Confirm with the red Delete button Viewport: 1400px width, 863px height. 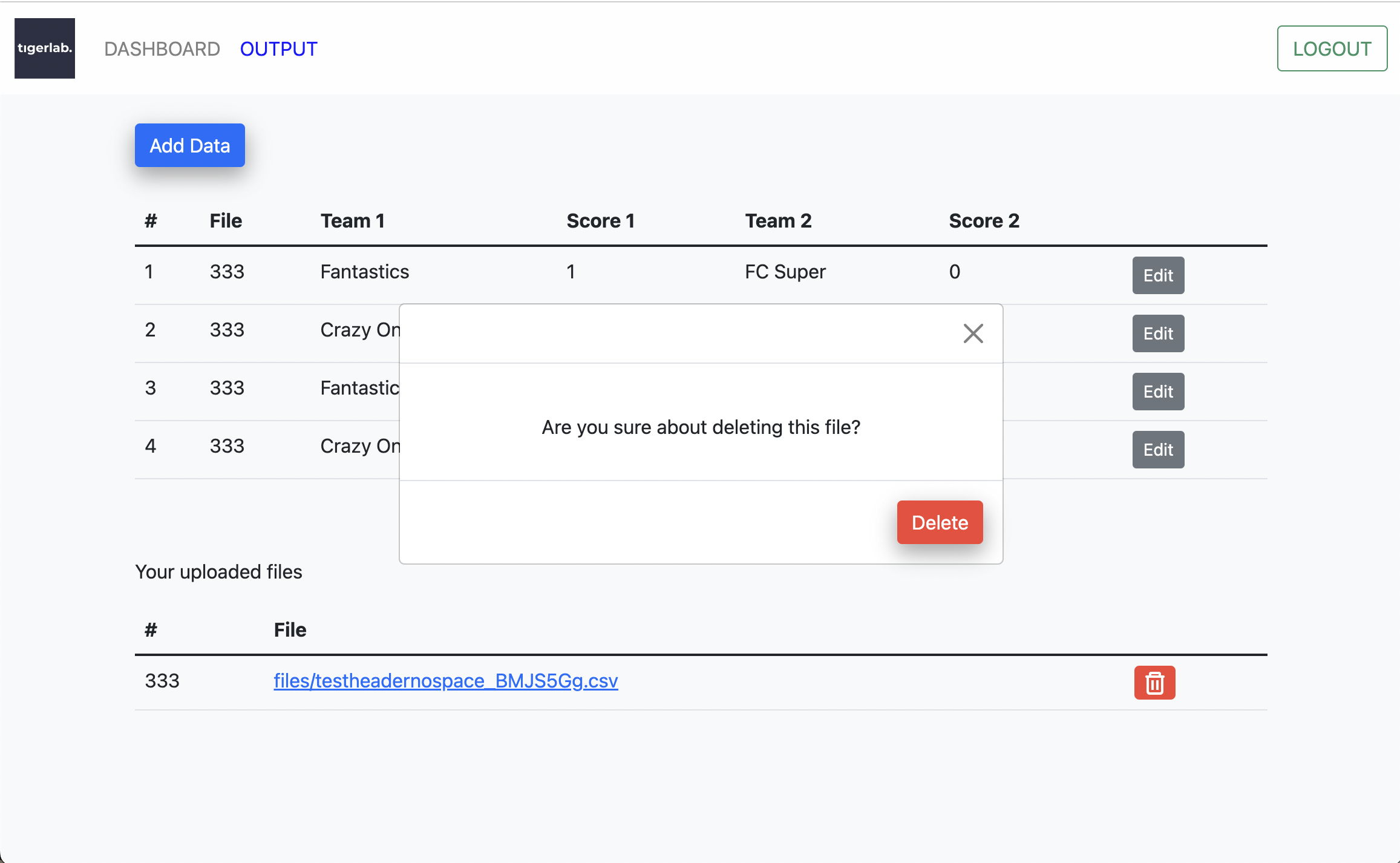940,522
